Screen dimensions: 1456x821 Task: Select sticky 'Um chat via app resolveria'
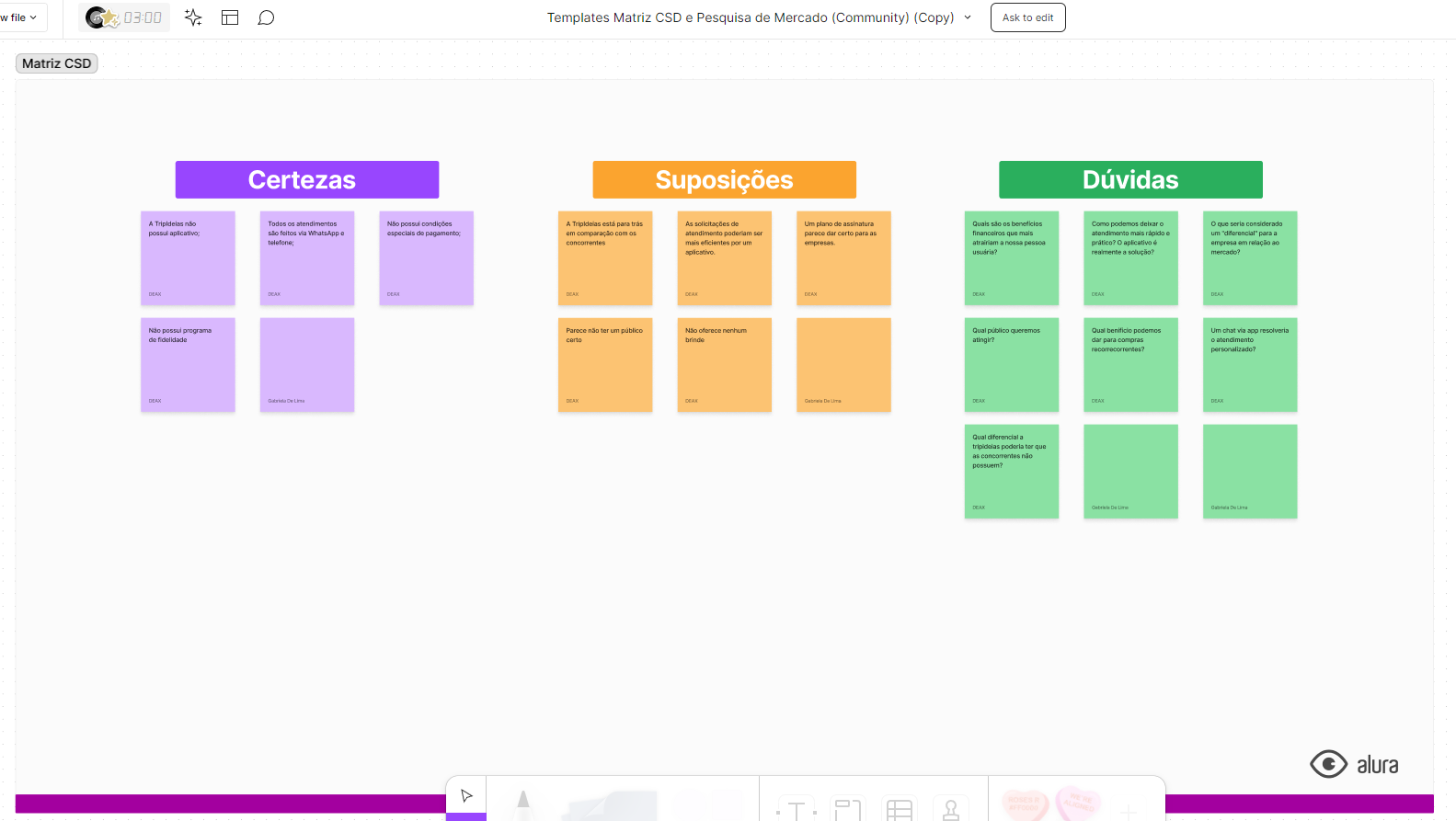coord(1250,365)
